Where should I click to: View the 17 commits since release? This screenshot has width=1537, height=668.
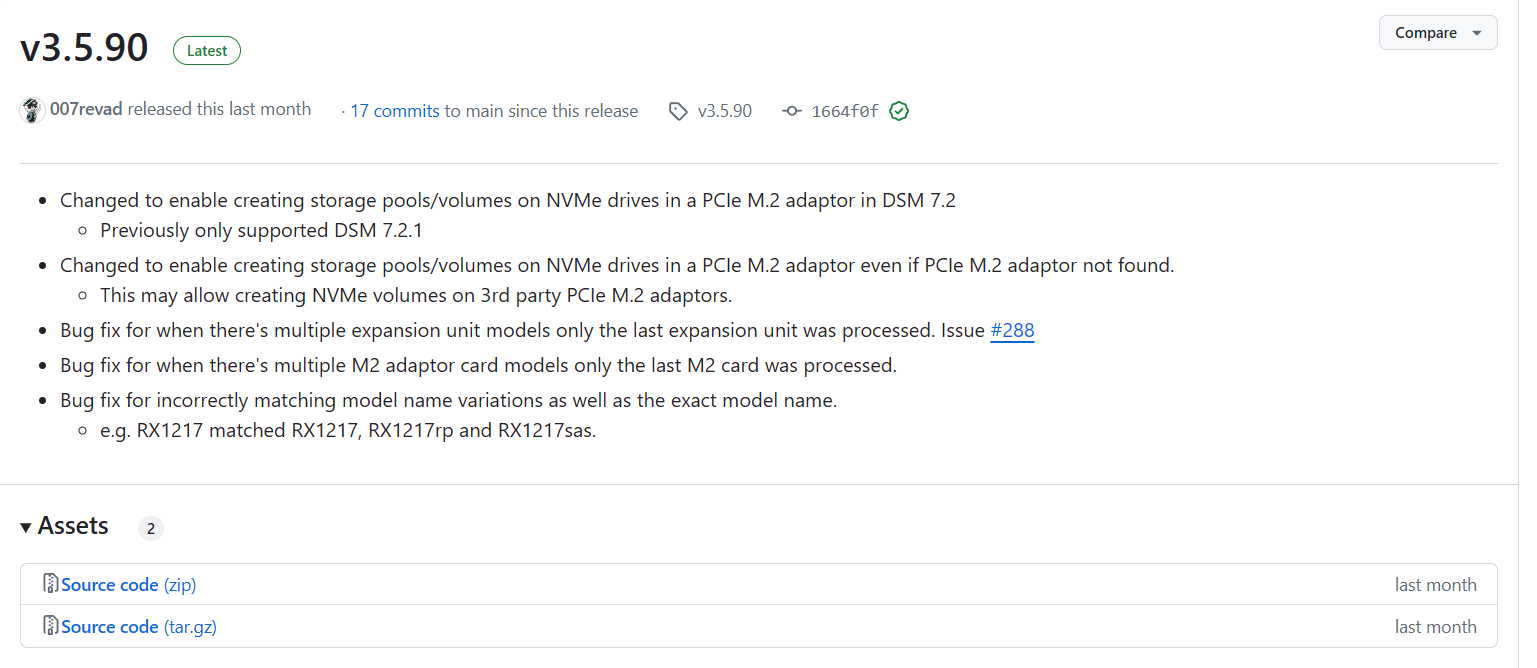(x=394, y=112)
